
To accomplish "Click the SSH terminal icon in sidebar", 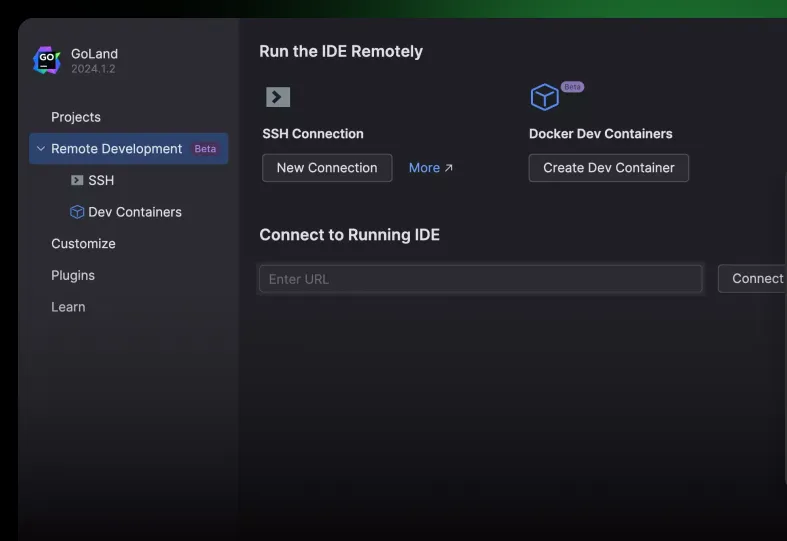I will [x=77, y=180].
